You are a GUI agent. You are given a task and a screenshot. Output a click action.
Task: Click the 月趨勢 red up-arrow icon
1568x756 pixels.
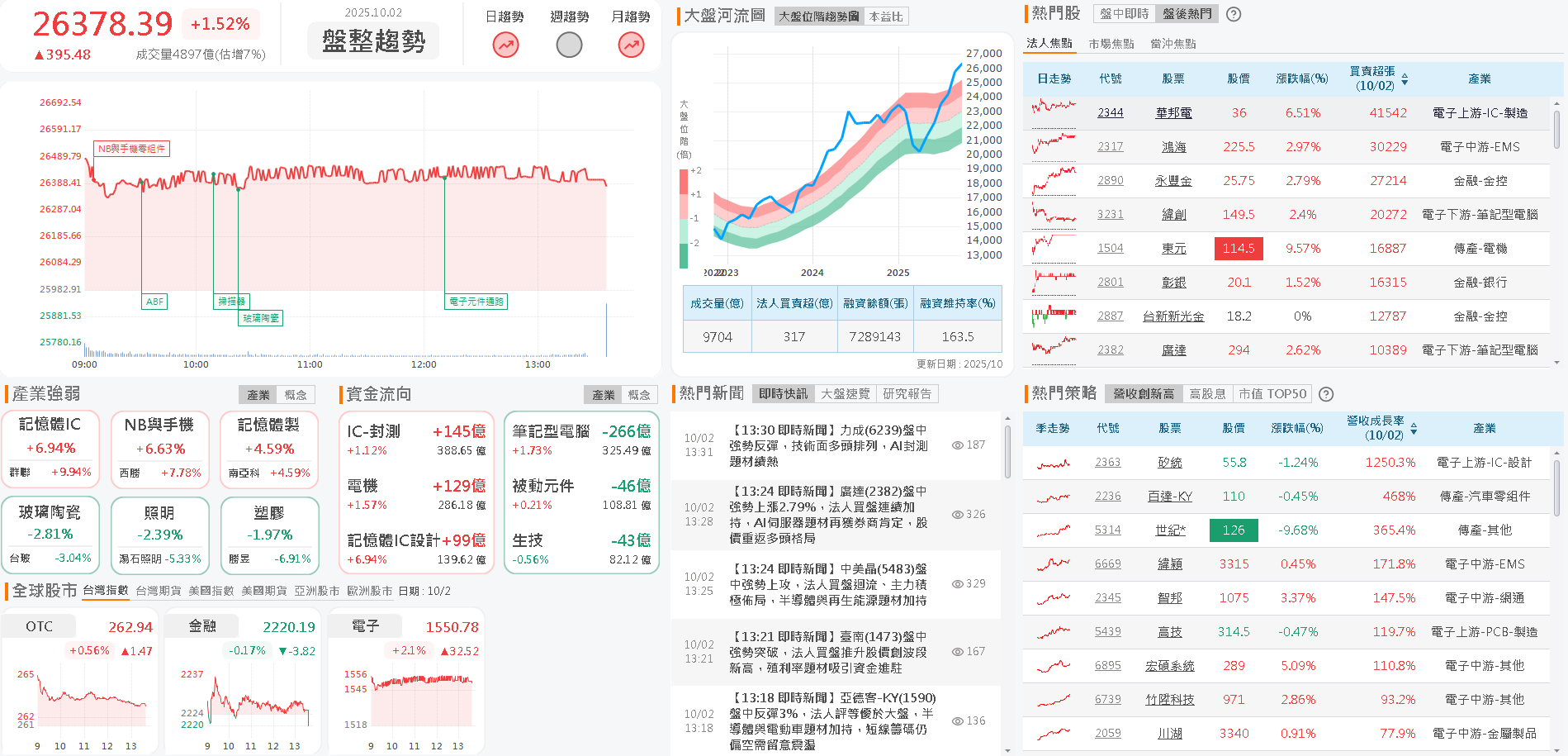pos(631,45)
